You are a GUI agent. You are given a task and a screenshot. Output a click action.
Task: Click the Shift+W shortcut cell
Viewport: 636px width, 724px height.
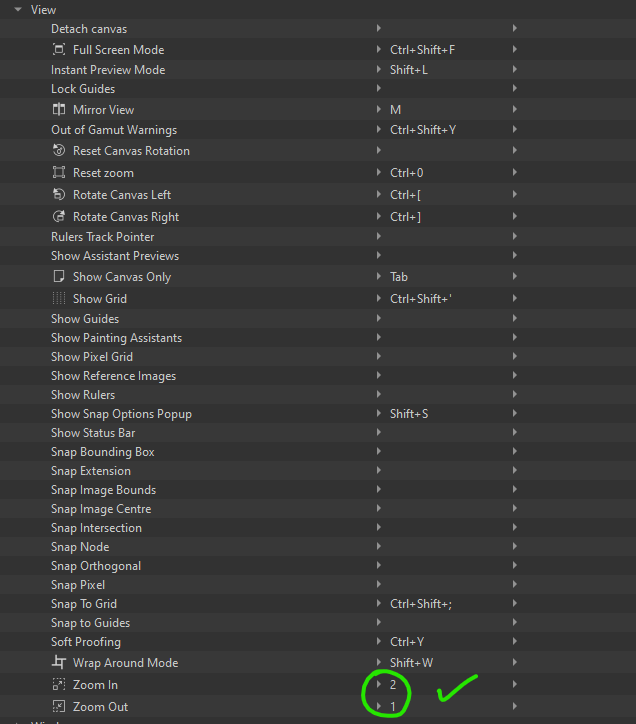point(412,663)
